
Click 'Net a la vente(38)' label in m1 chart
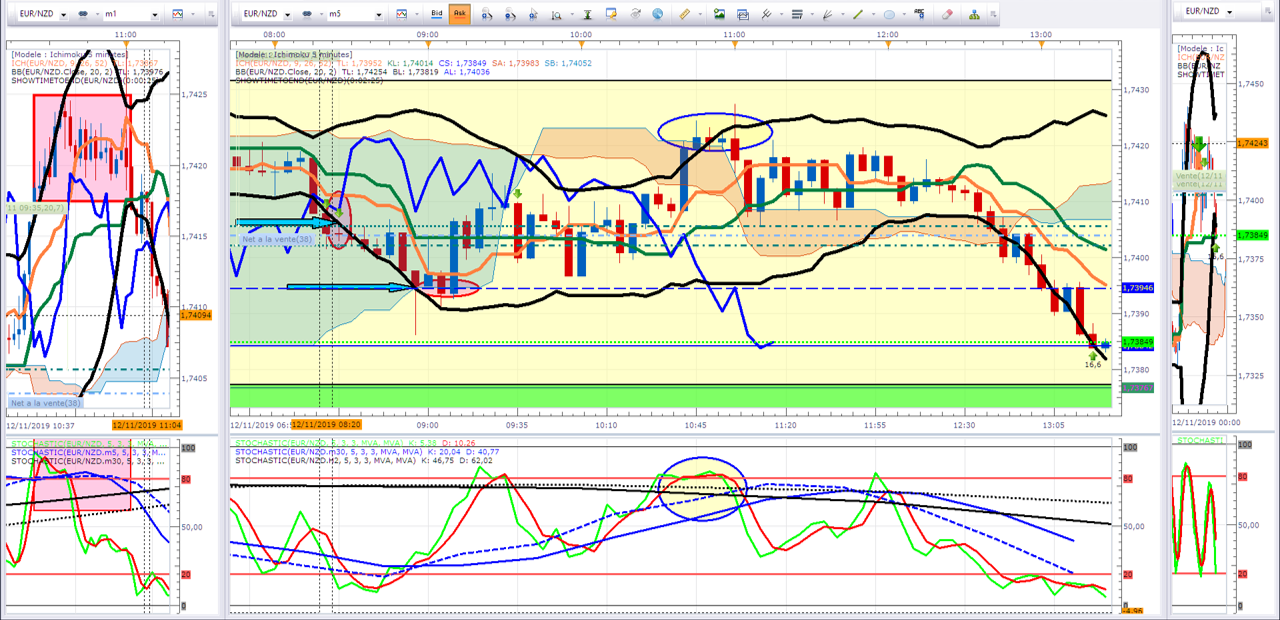pos(45,402)
